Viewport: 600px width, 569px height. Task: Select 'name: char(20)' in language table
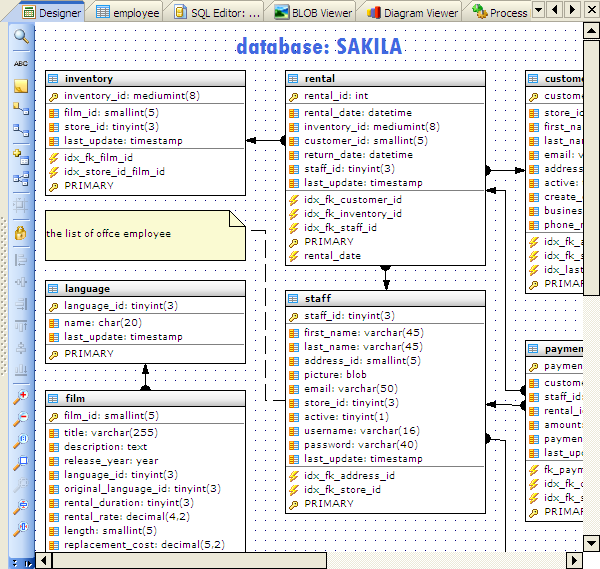(103, 323)
